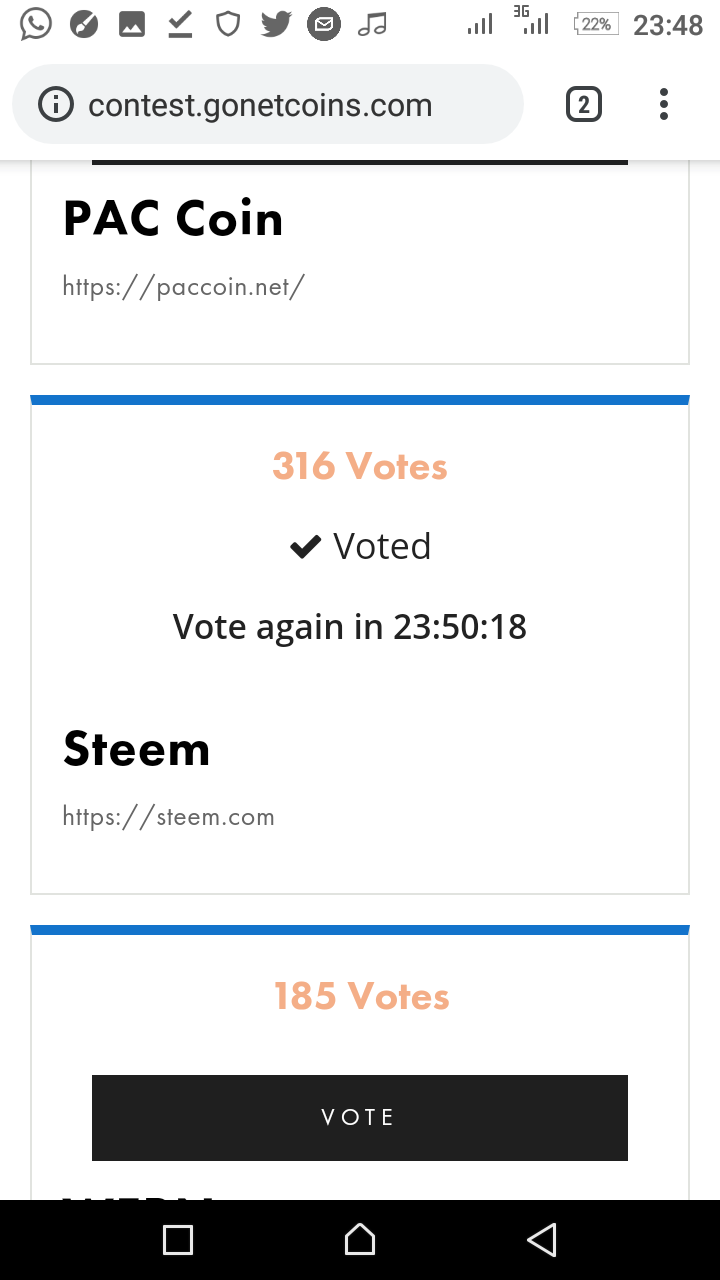Open the paccoin.net link

point(183,287)
